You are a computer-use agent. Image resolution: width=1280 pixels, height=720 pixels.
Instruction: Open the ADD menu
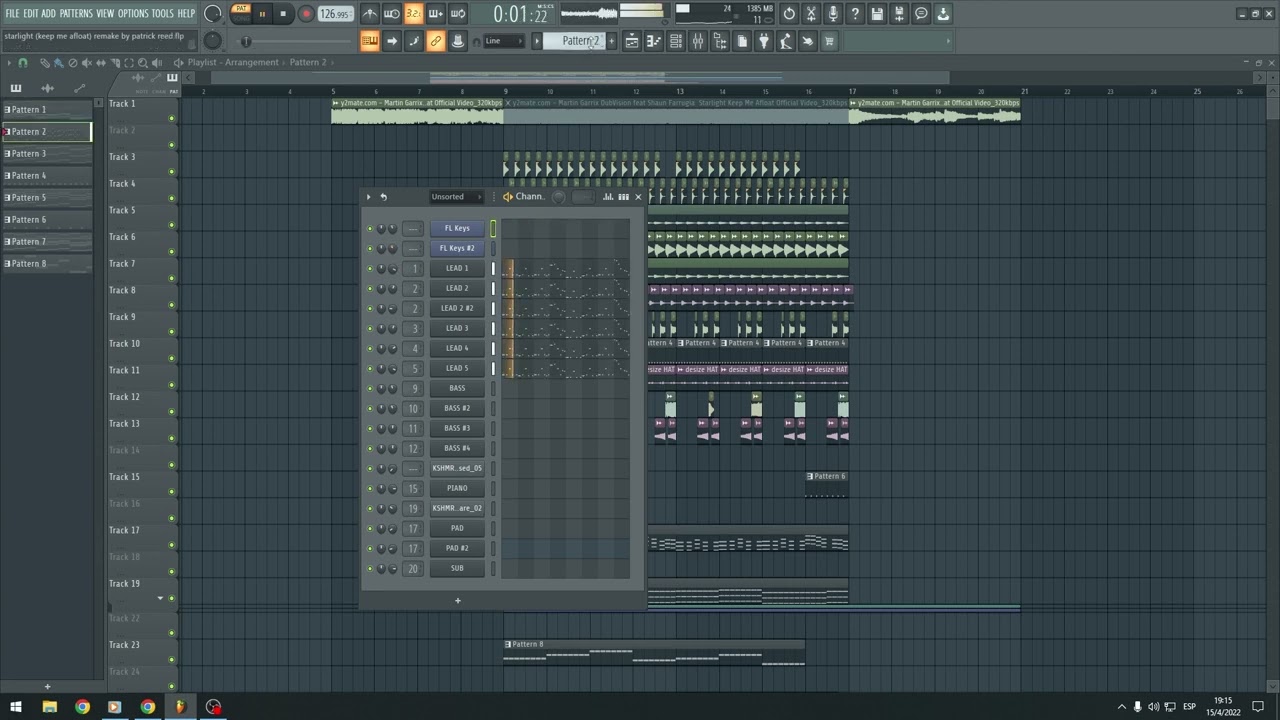coord(48,13)
